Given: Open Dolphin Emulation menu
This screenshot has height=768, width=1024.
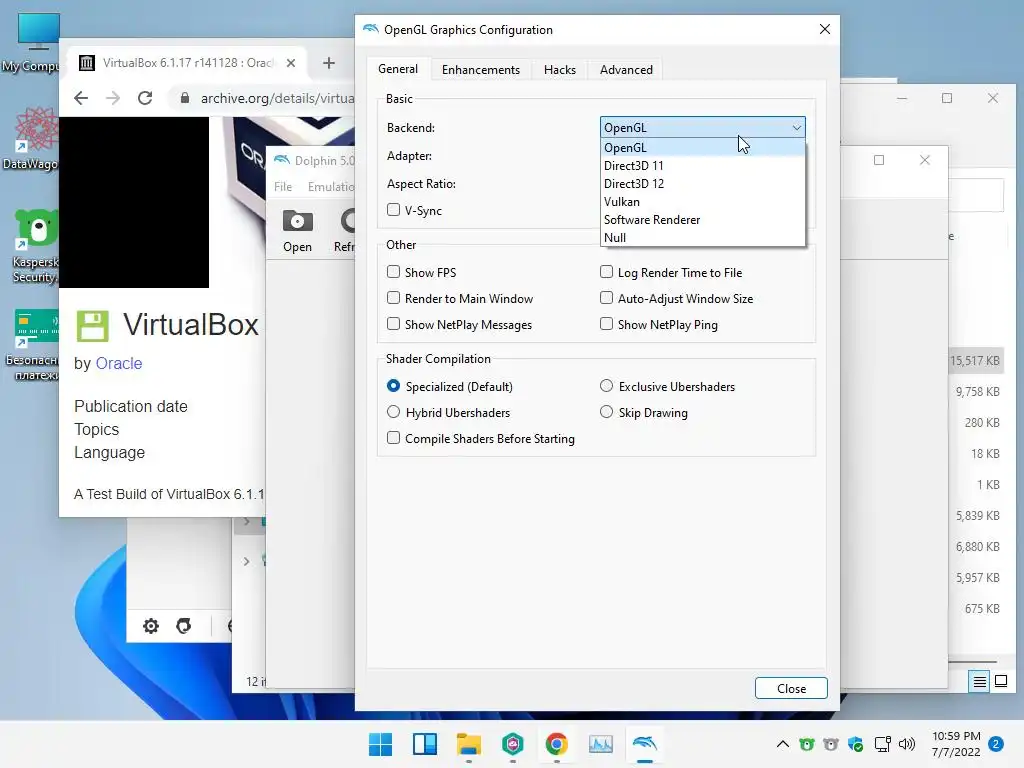Looking at the screenshot, I should coord(330,187).
